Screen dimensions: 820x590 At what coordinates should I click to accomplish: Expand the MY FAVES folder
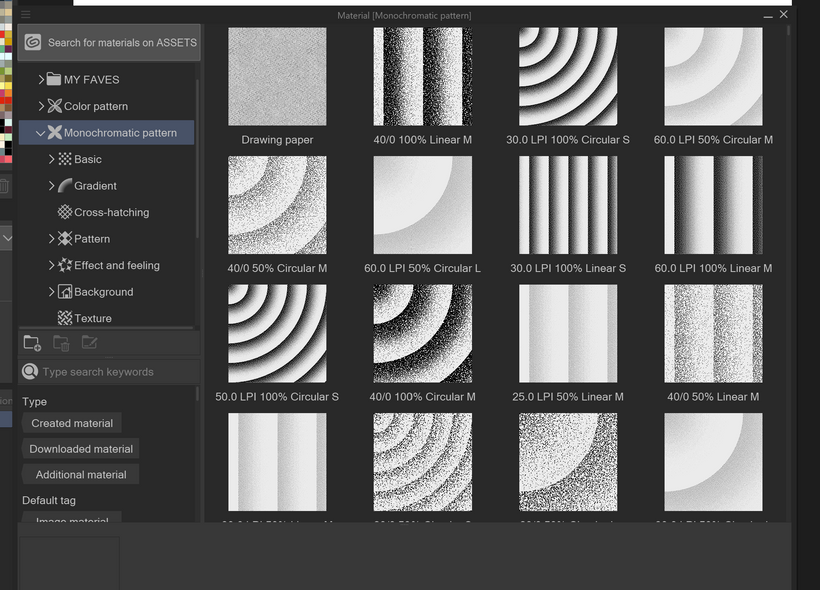click(x=41, y=79)
